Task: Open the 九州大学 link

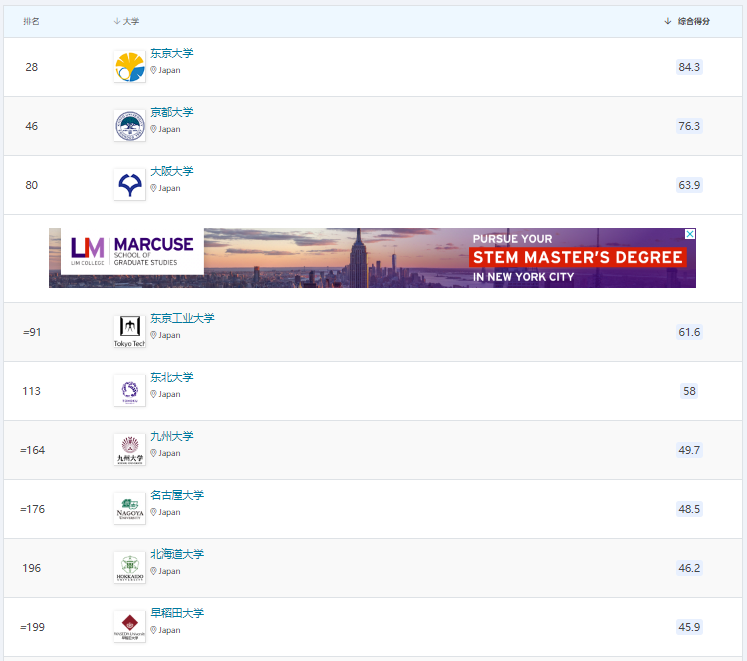Action: [x=172, y=437]
